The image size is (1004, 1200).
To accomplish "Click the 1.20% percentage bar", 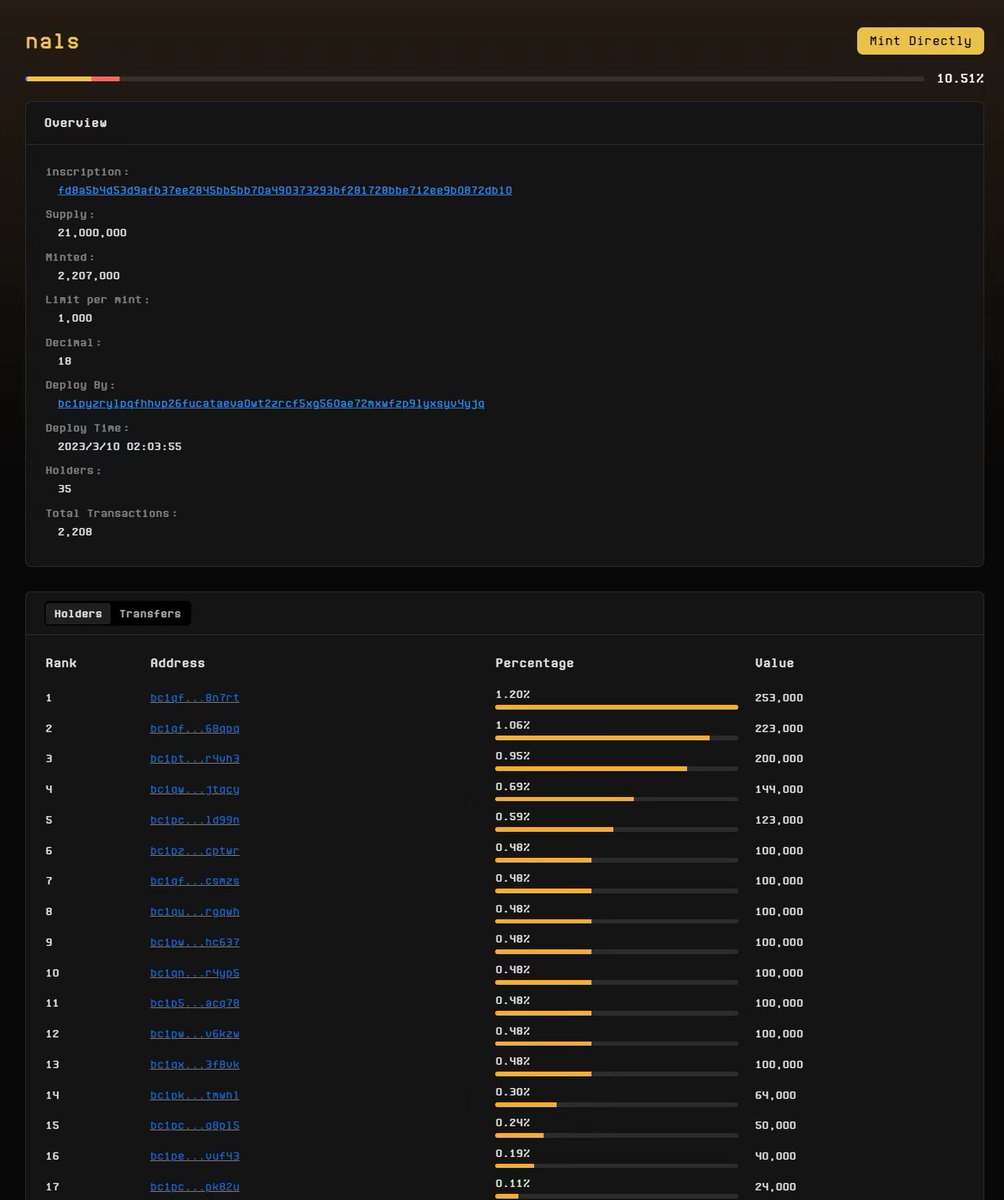I will [616, 707].
